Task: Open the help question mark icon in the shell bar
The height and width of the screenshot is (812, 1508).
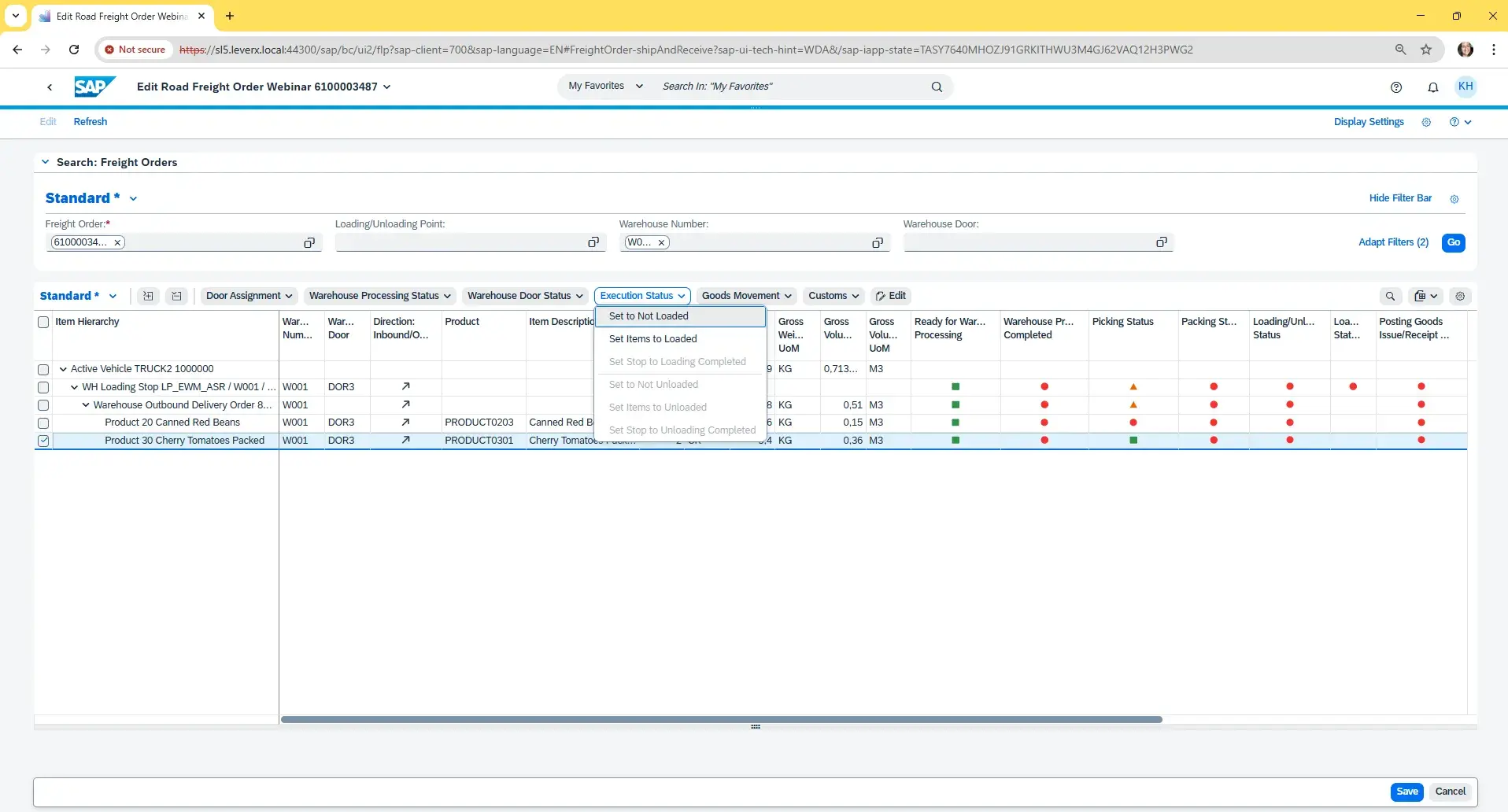Action: click(1396, 87)
